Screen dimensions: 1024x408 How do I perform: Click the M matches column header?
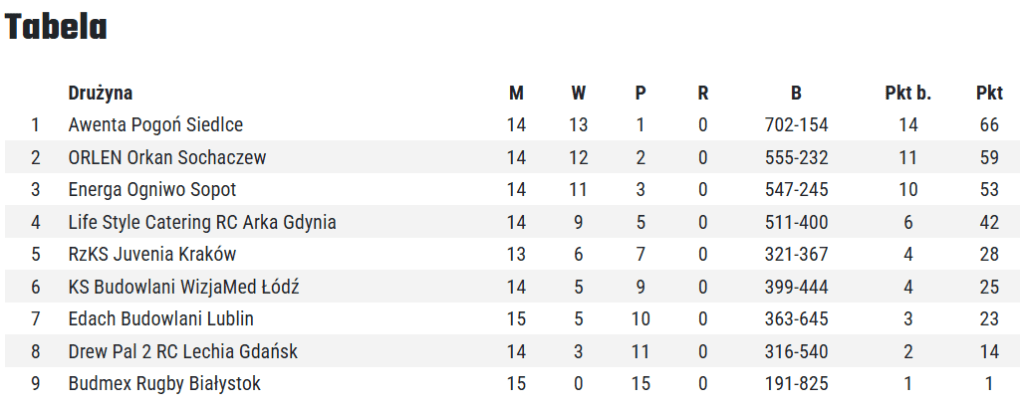point(516,93)
